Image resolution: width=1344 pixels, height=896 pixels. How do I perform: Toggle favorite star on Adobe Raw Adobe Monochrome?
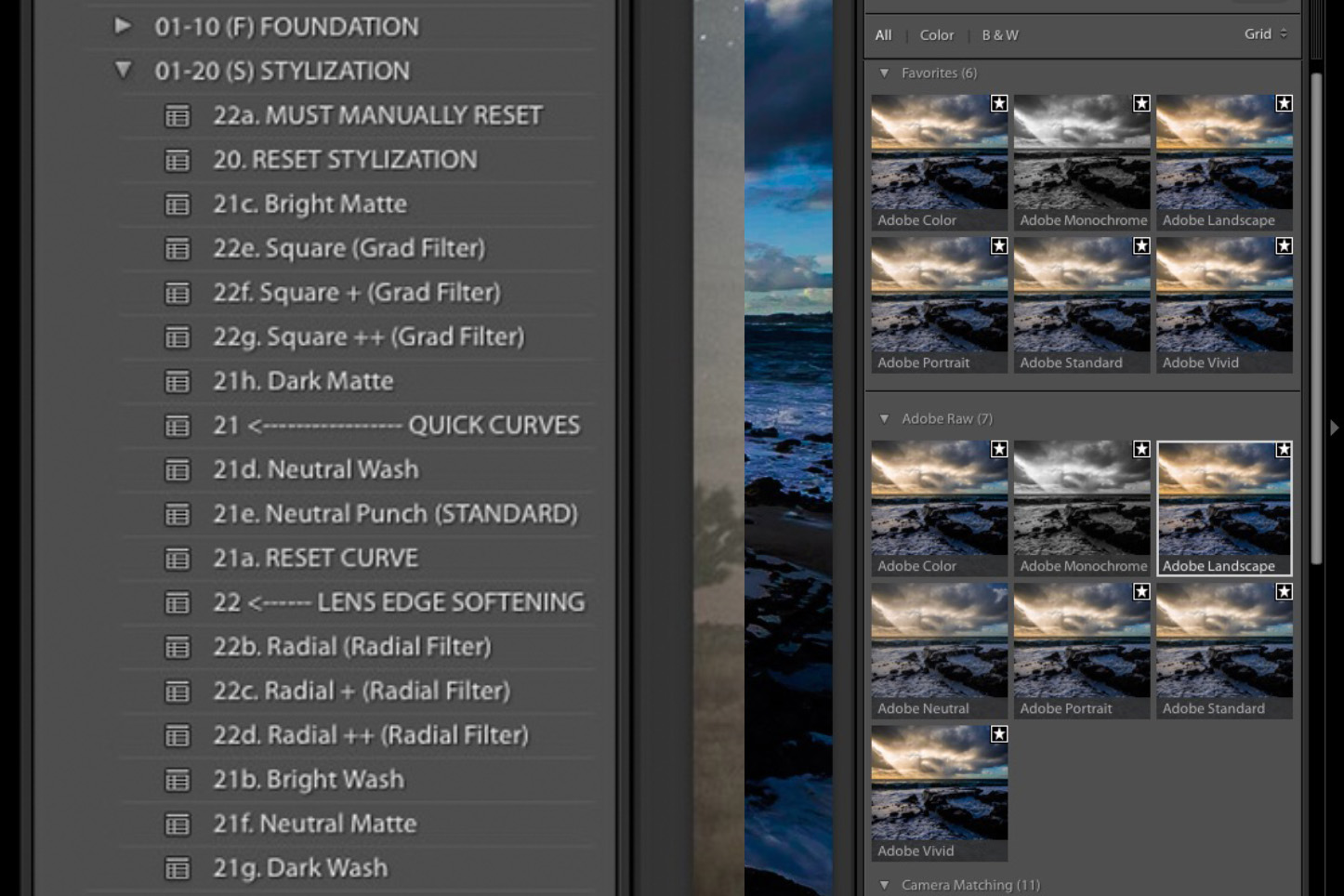(x=1140, y=449)
